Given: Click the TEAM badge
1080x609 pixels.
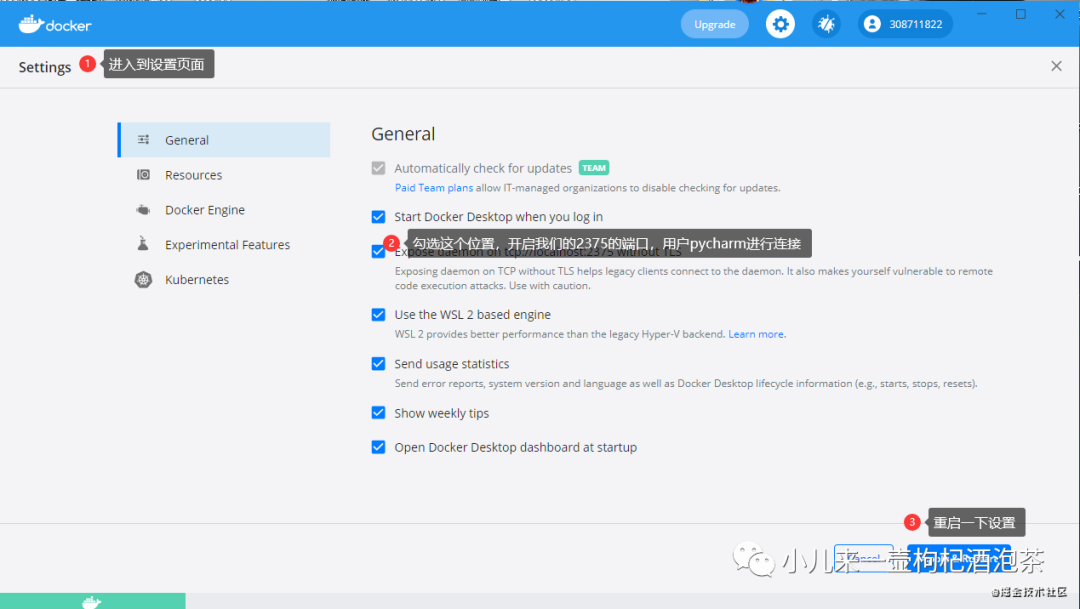Looking at the screenshot, I should tap(594, 168).
